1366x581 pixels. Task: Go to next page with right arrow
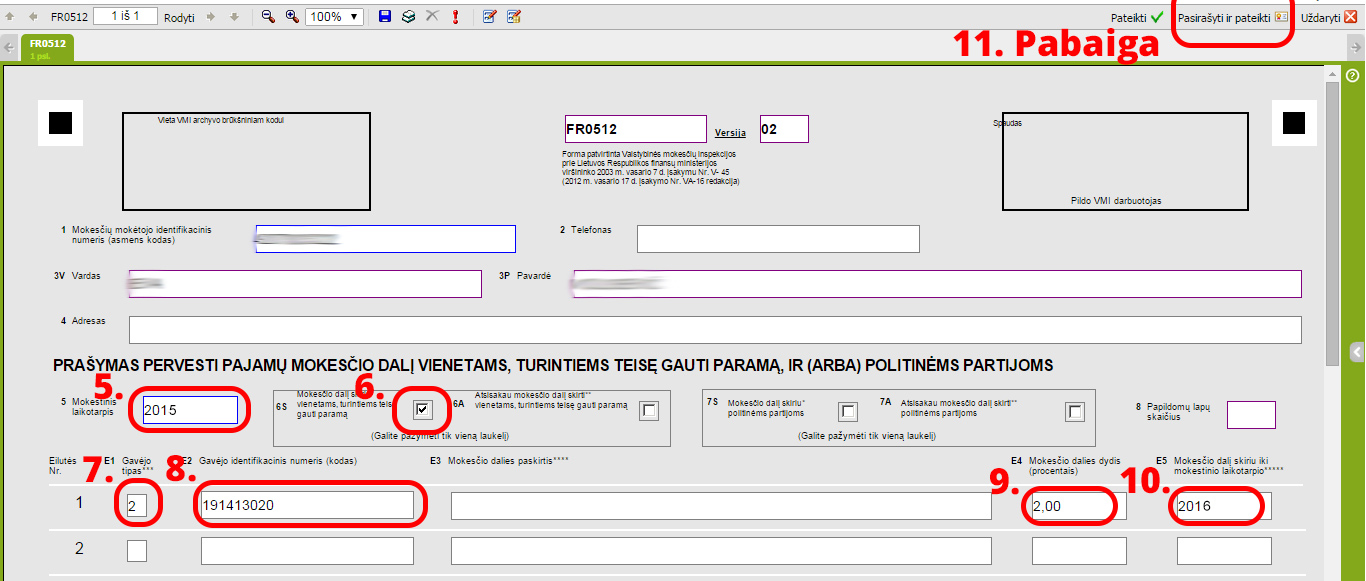point(211,17)
